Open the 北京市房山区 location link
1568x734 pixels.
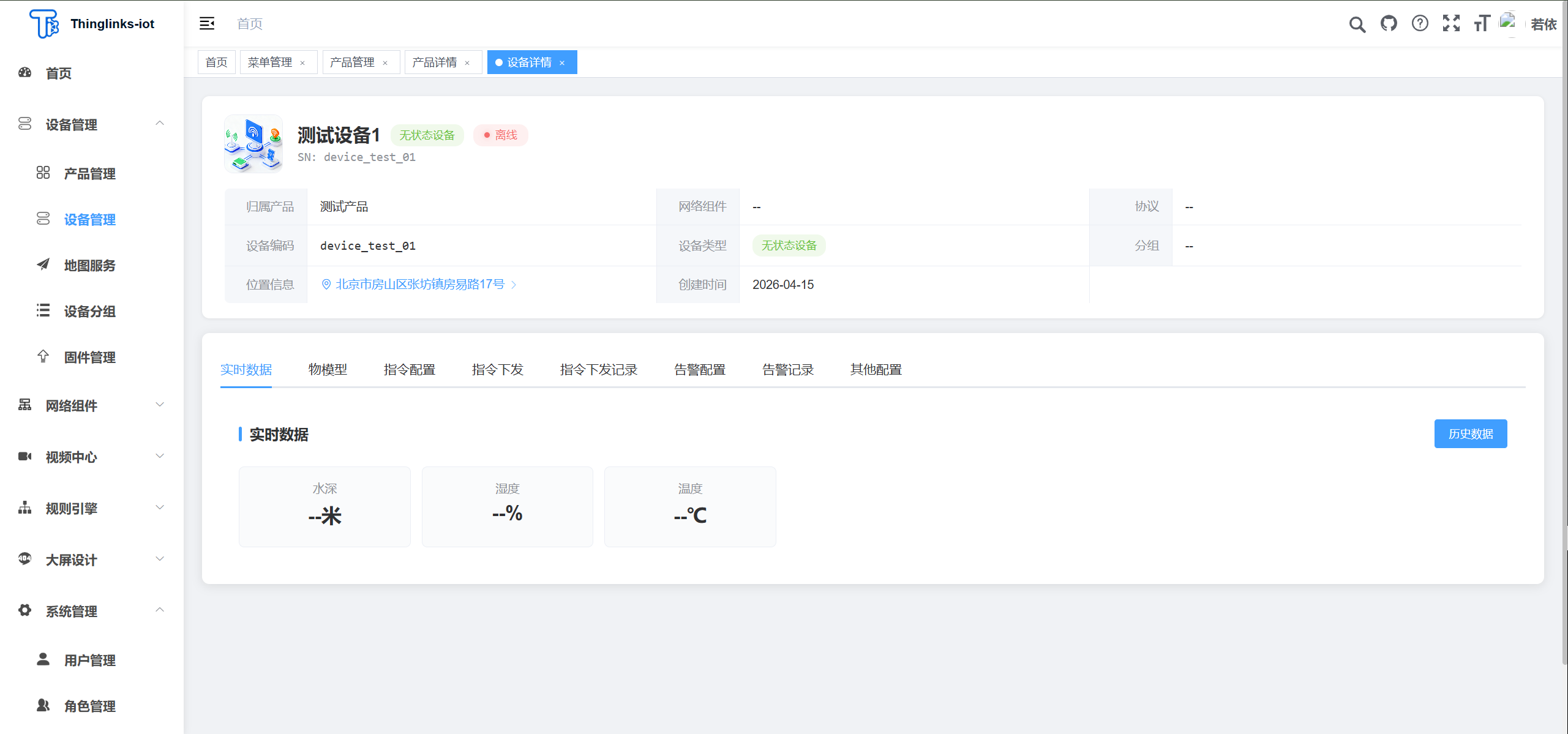(x=420, y=285)
